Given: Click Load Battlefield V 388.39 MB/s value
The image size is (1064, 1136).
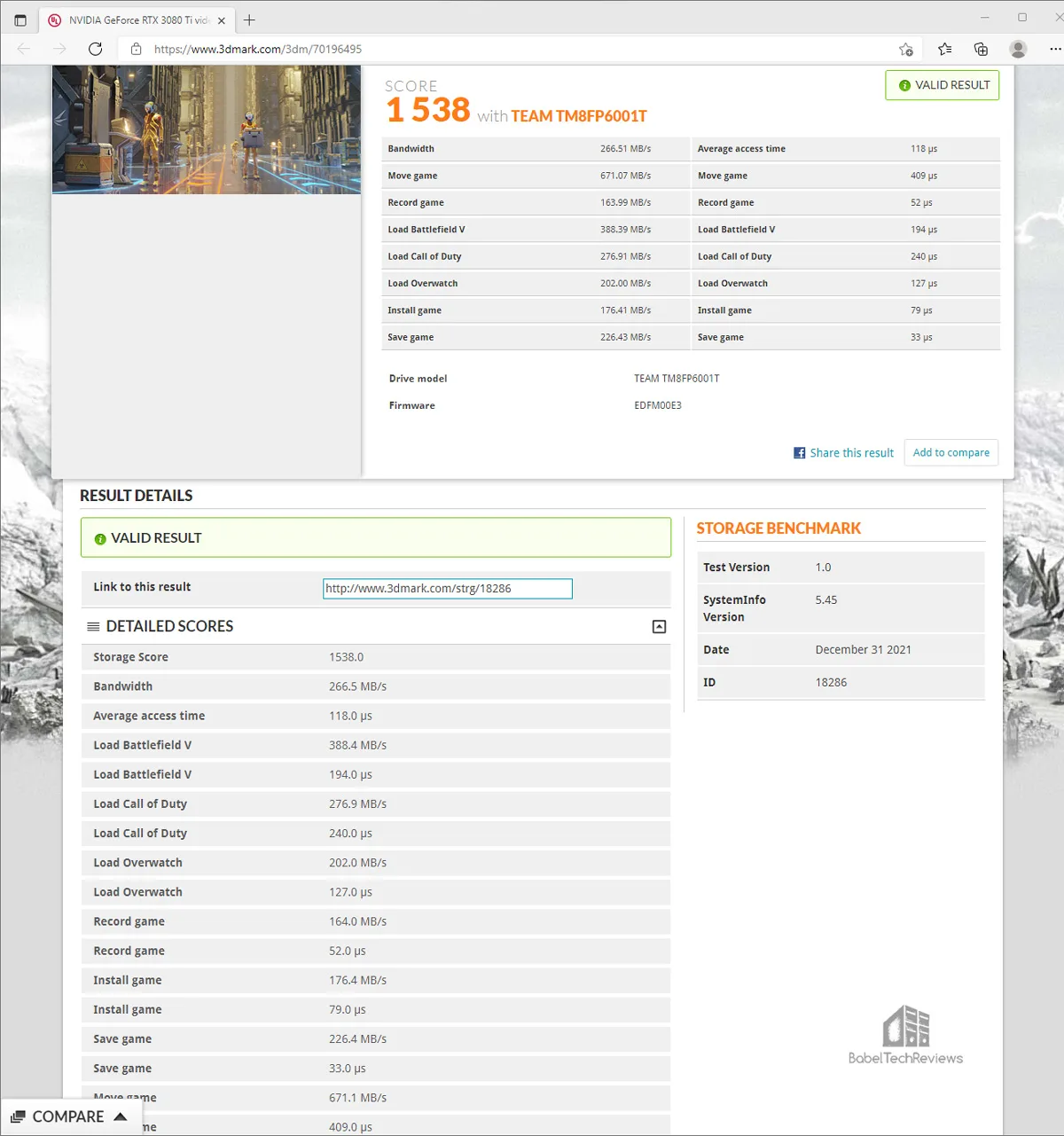Looking at the screenshot, I should click(625, 230).
